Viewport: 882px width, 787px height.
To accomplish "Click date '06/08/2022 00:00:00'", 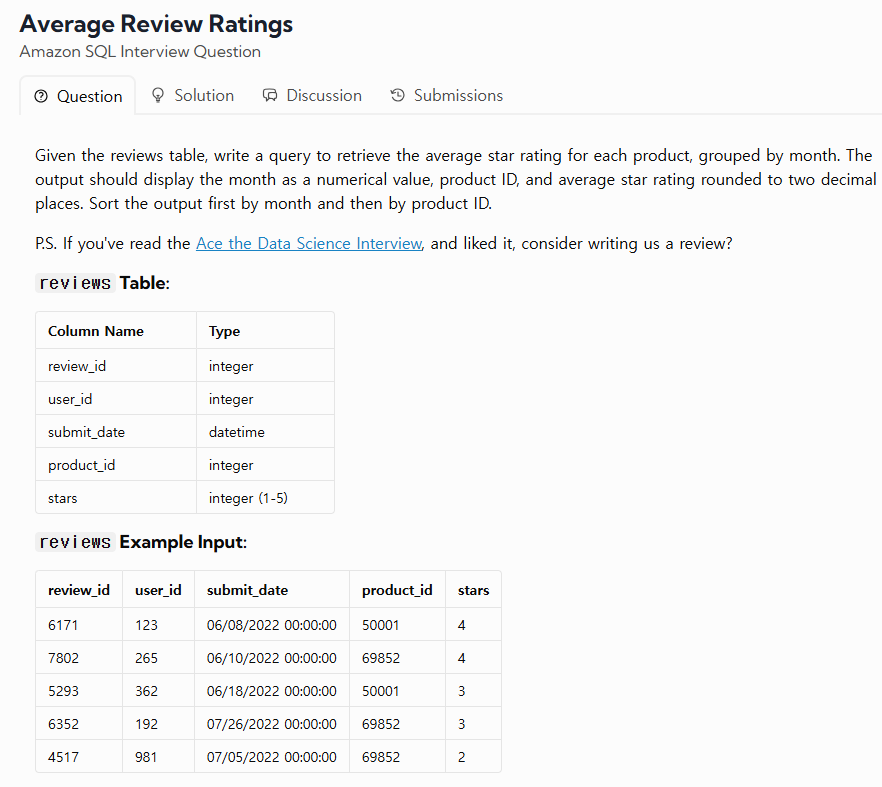I will pos(272,625).
